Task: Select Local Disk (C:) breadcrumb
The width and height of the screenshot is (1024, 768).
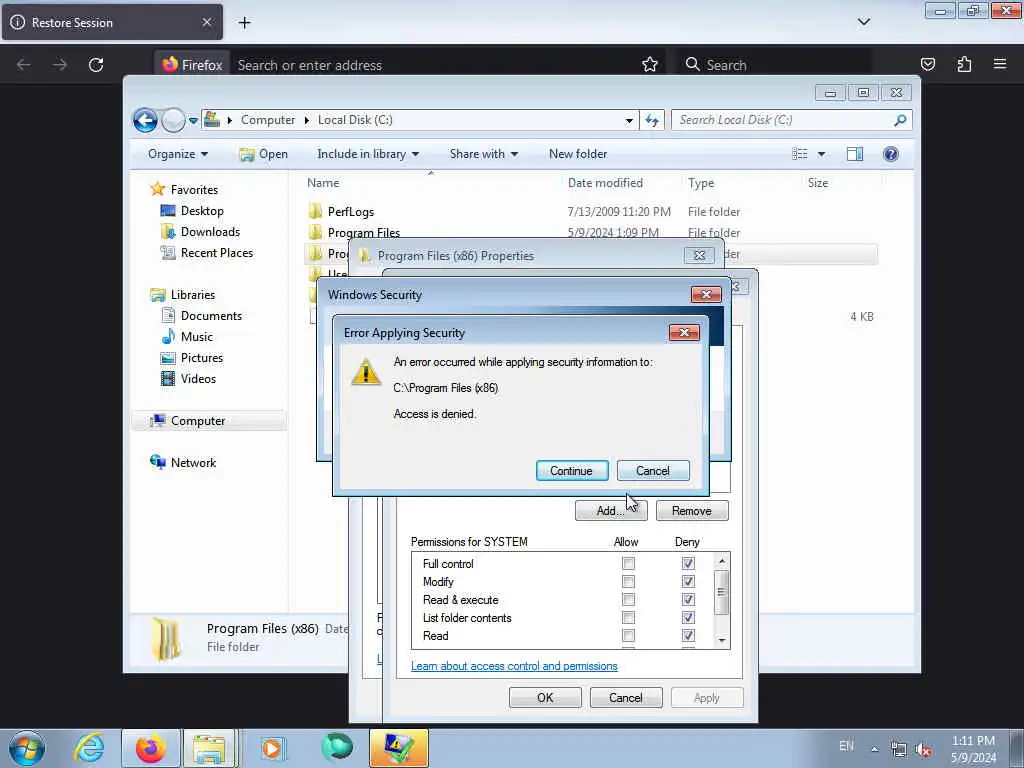Action: point(355,120)
